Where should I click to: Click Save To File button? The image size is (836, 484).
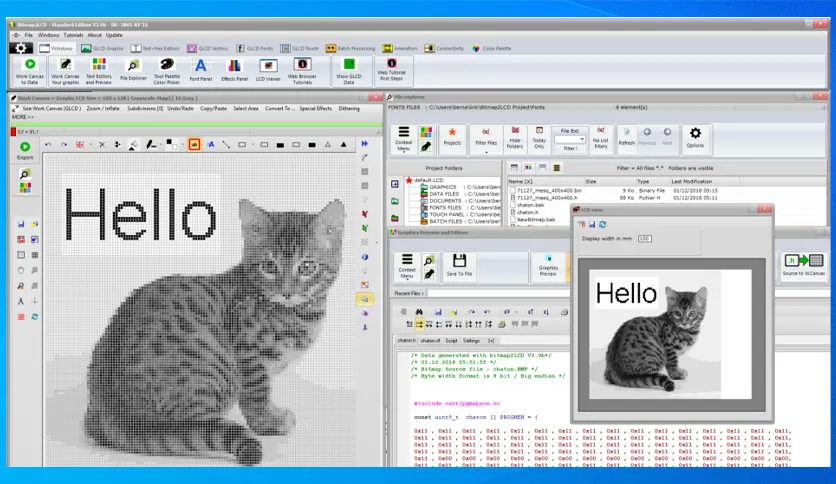point(459,265)
